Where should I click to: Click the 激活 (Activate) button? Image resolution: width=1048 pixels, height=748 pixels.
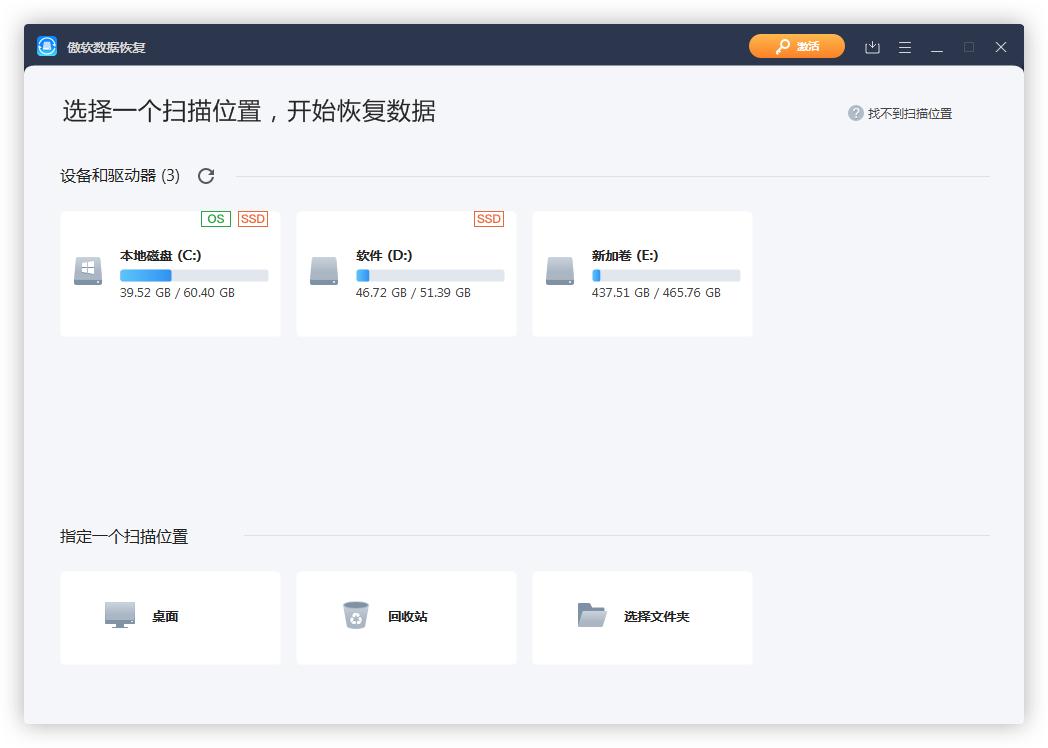(x=796, y=46)
